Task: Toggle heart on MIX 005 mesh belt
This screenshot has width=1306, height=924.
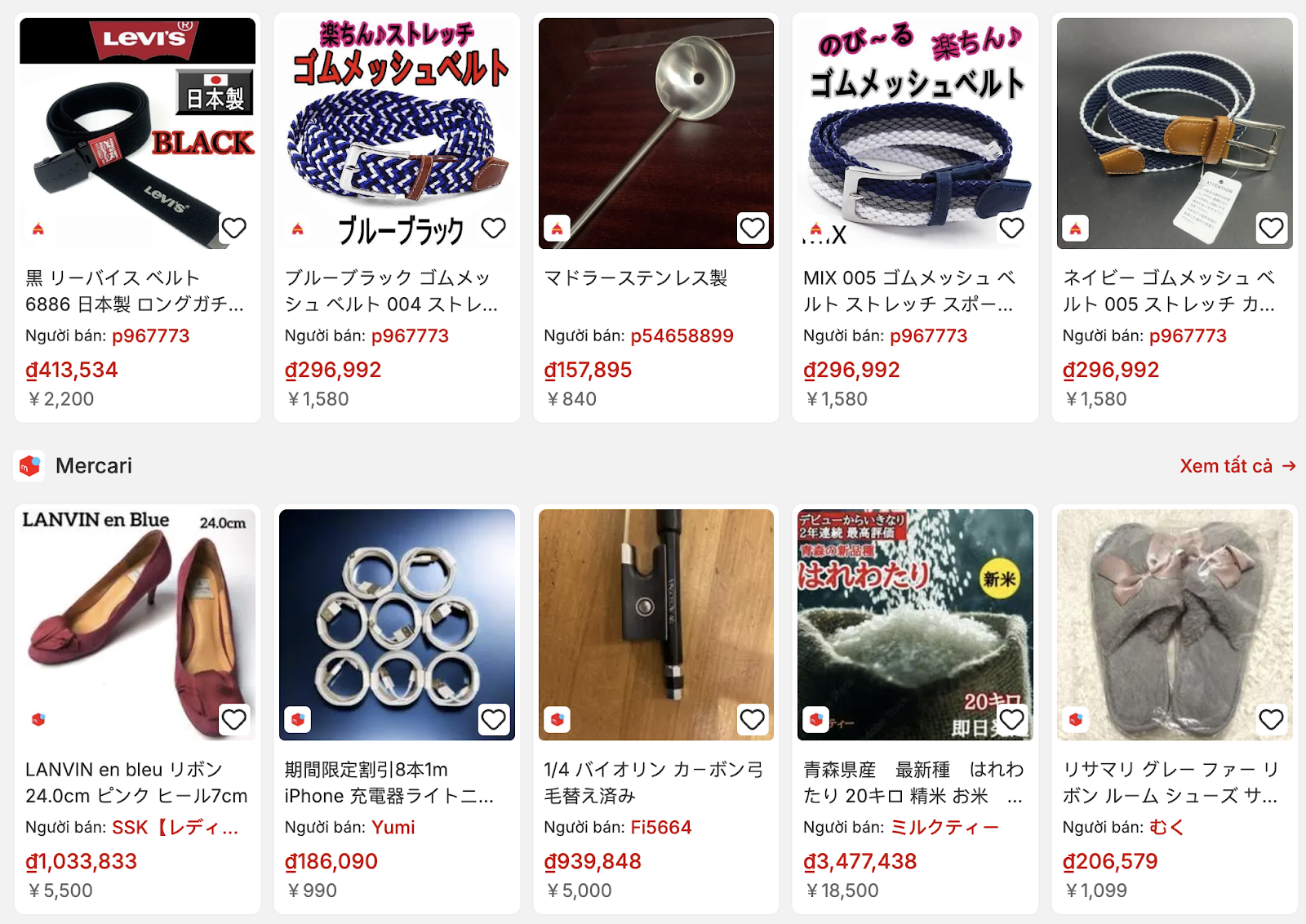Action: (1011, 229)
